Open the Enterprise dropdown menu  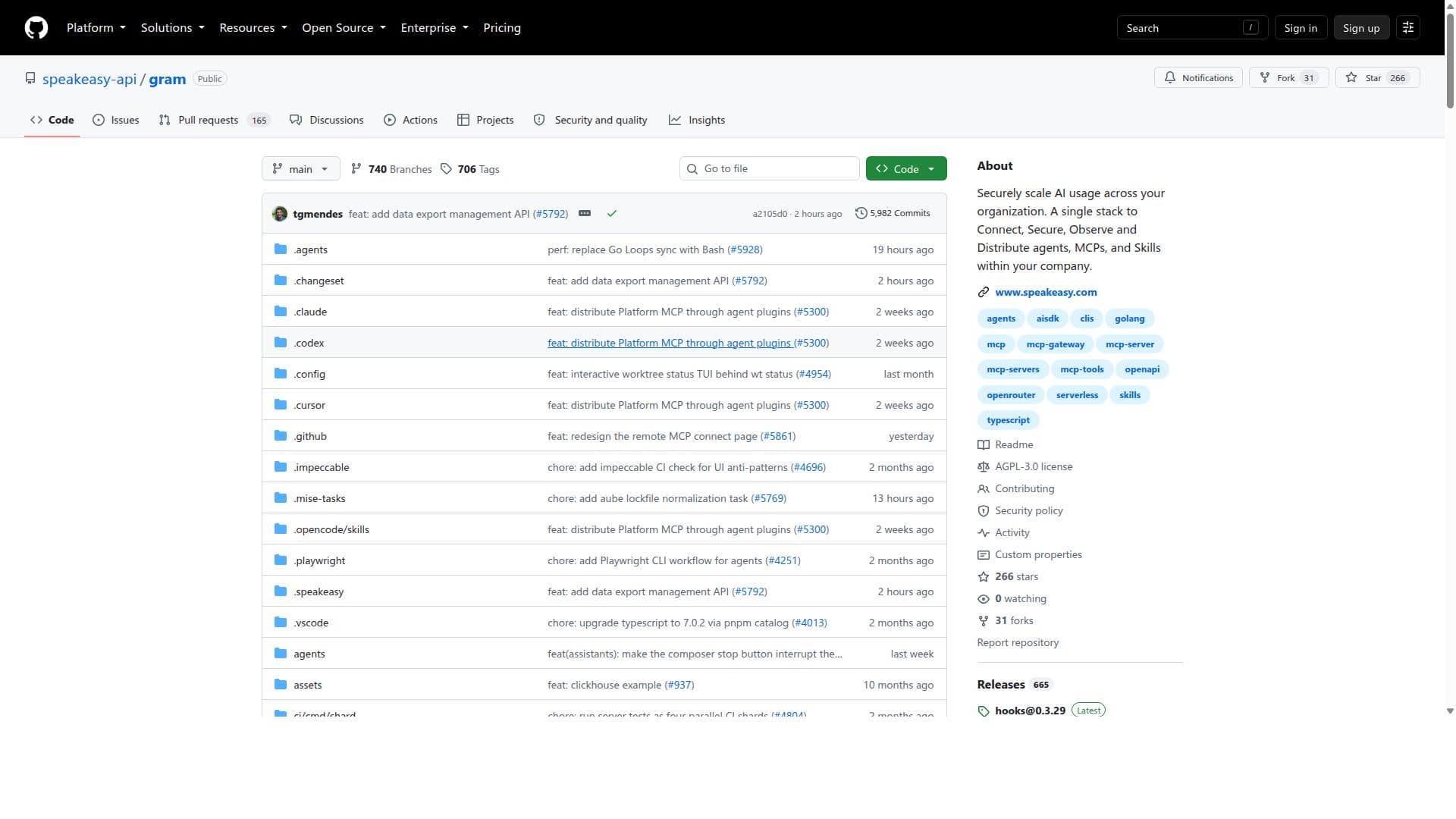(435, 28)
